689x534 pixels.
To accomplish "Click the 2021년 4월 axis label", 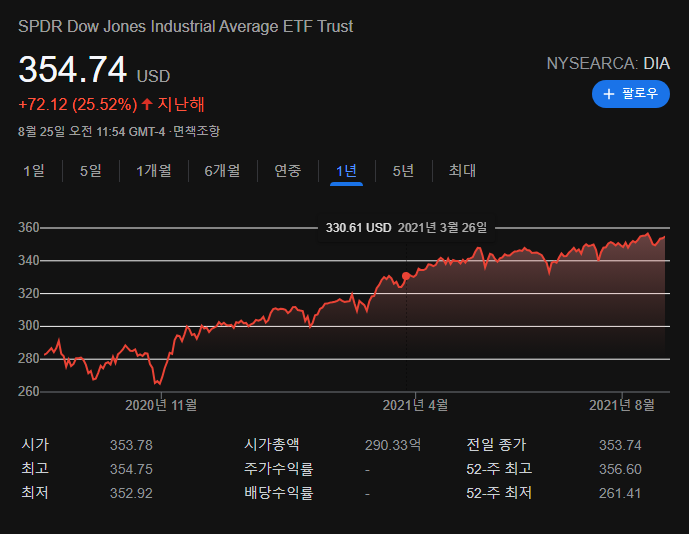I will 415,405.
